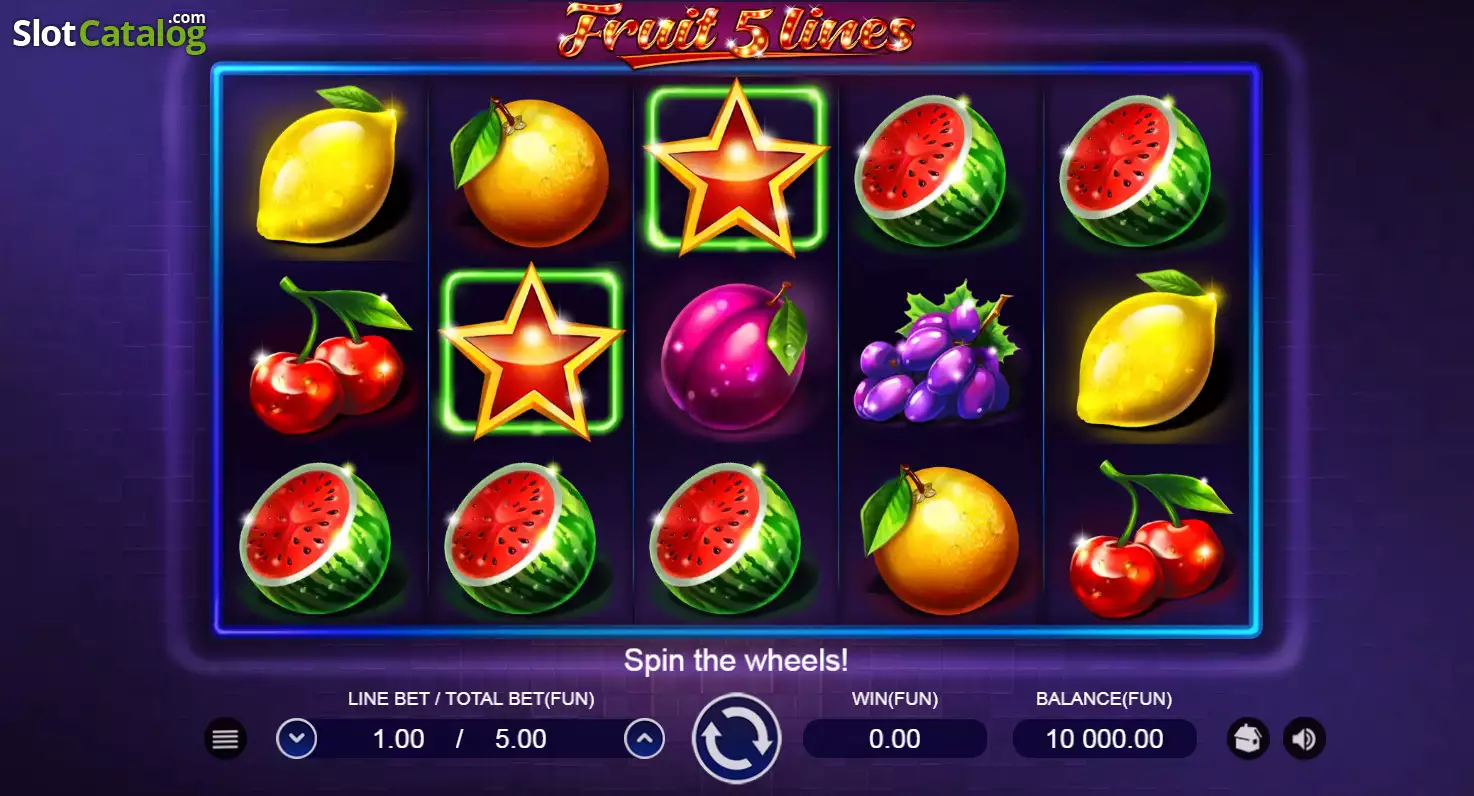The height and width of the screenshot is (796, 1474).
Task: Click the SlotCatalog.com logo
Action: click(110, 33)
